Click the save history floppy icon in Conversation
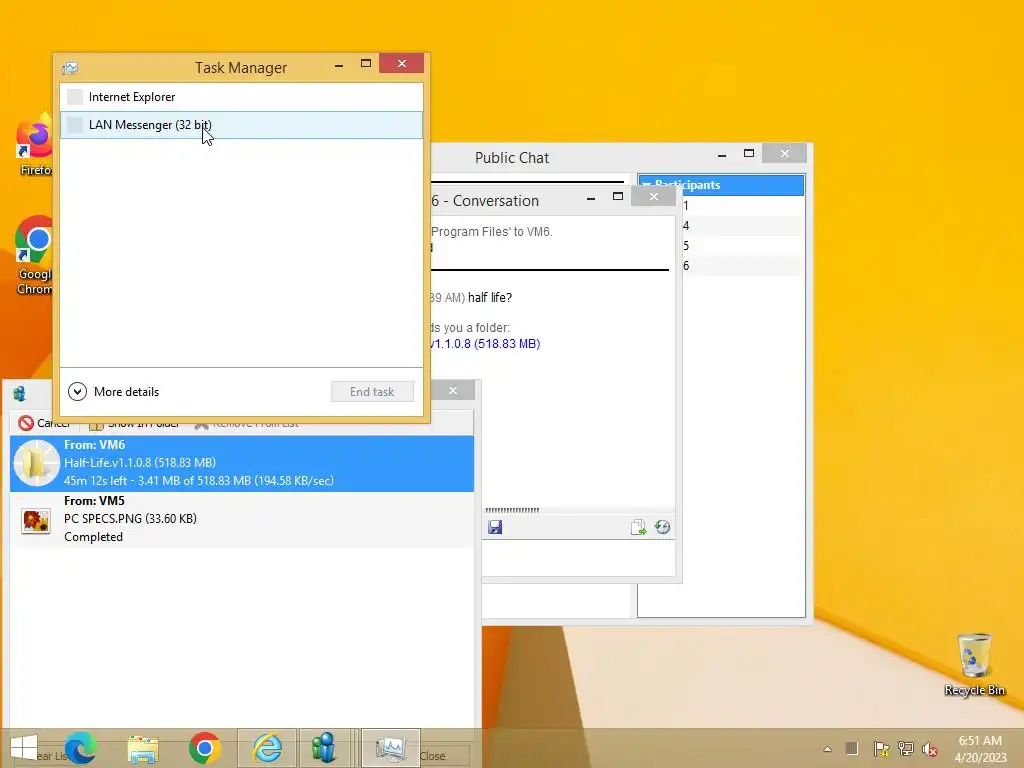Screen dimensions: 1024x768 (495, 527)
